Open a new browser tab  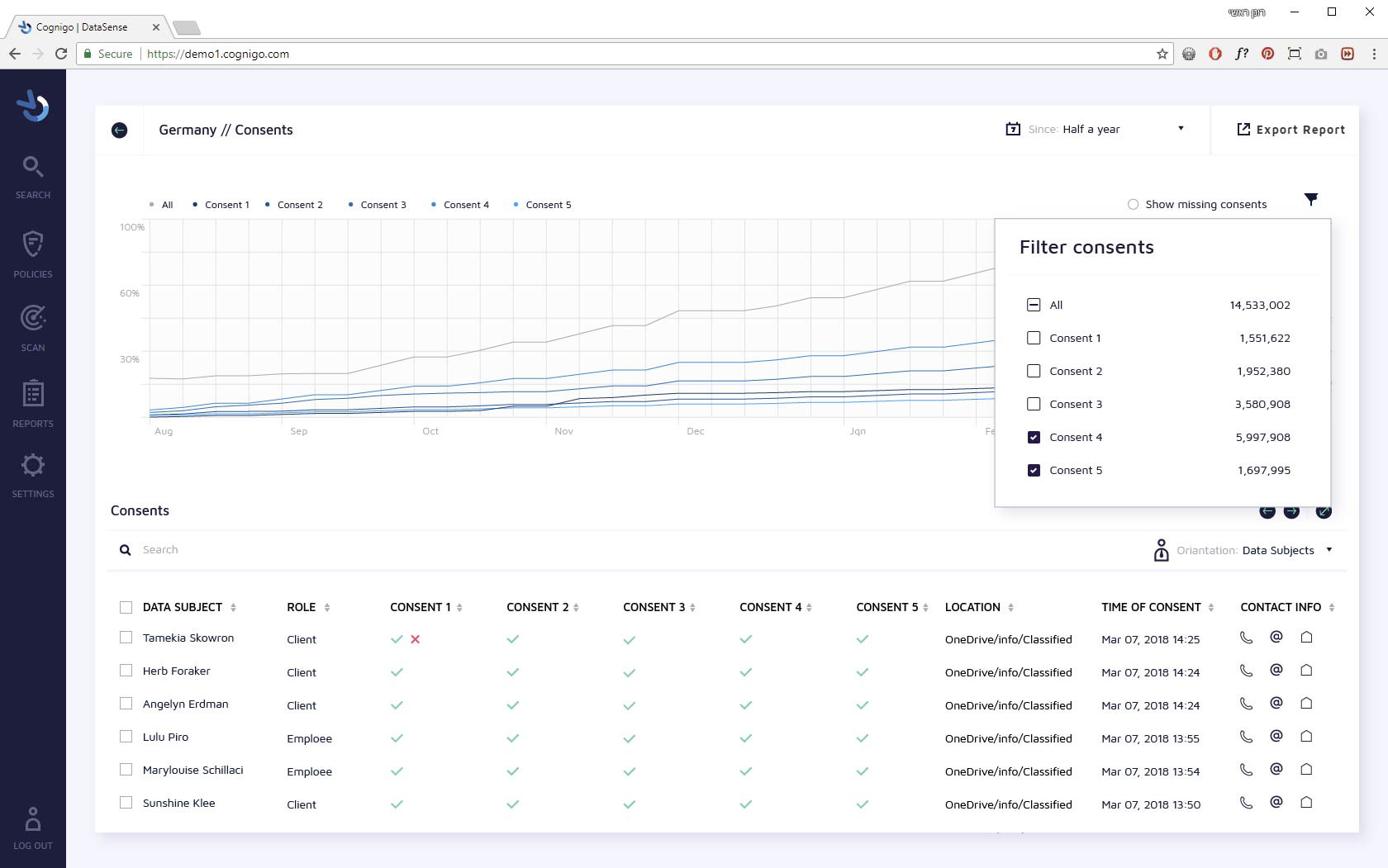pos(187,28)
